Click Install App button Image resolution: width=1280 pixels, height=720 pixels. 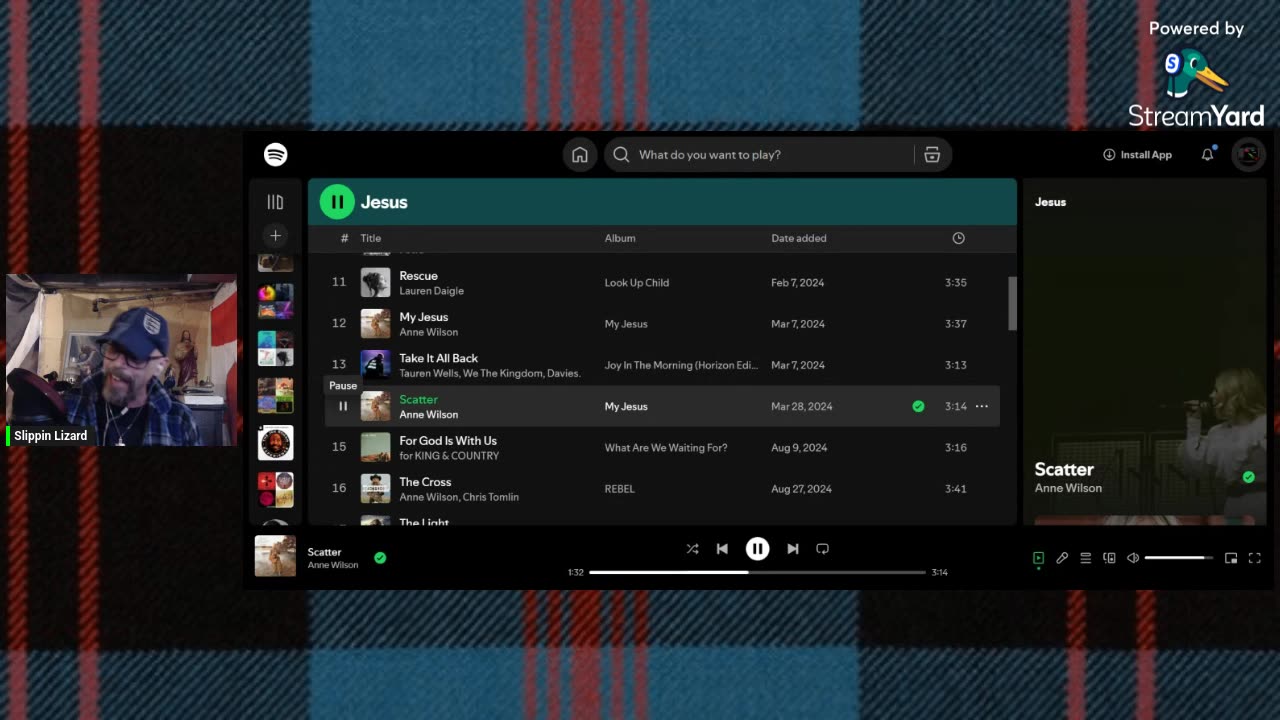1137,155
